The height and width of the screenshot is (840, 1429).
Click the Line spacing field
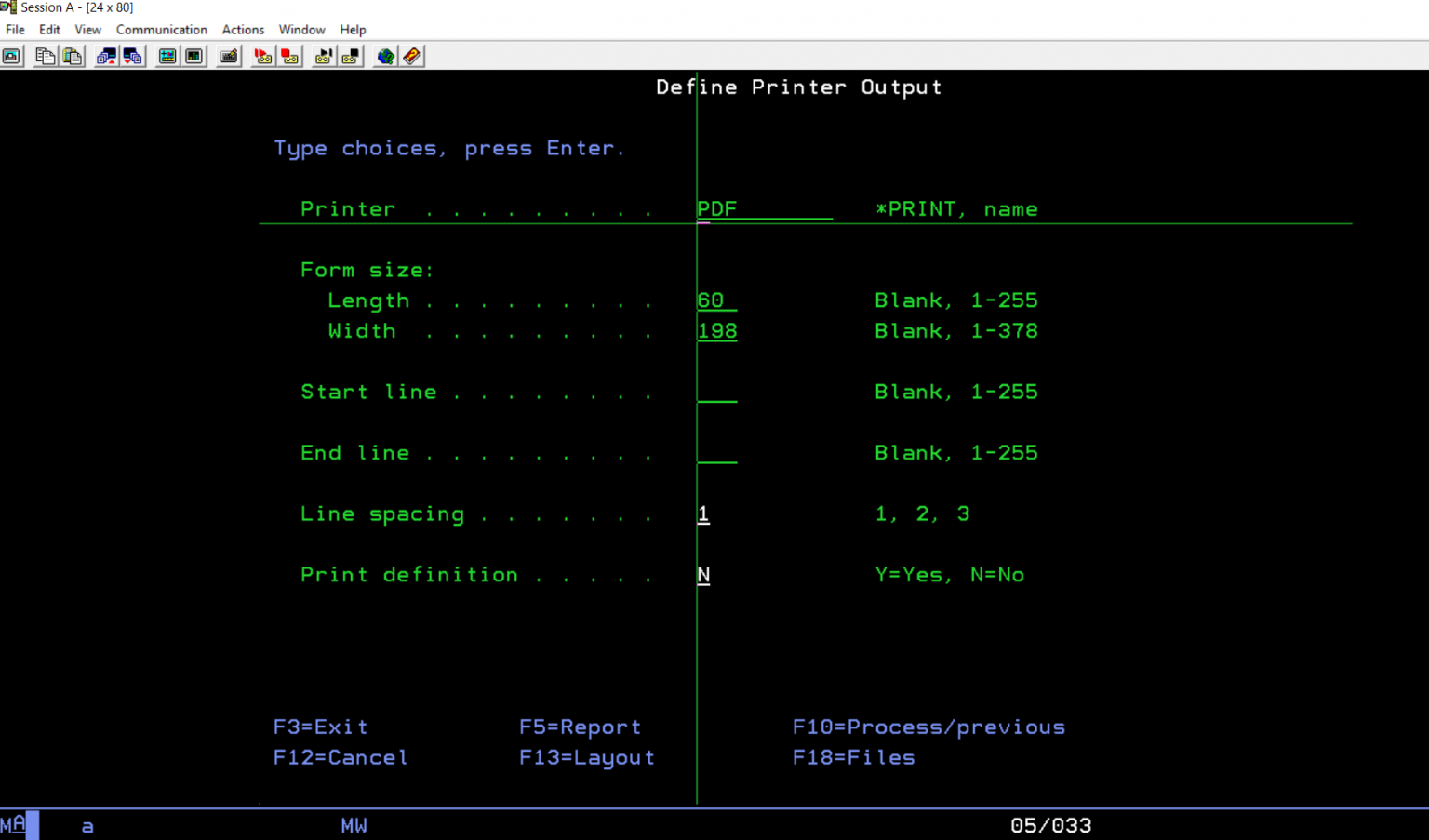pyautogui.click(x=704, y=513)
